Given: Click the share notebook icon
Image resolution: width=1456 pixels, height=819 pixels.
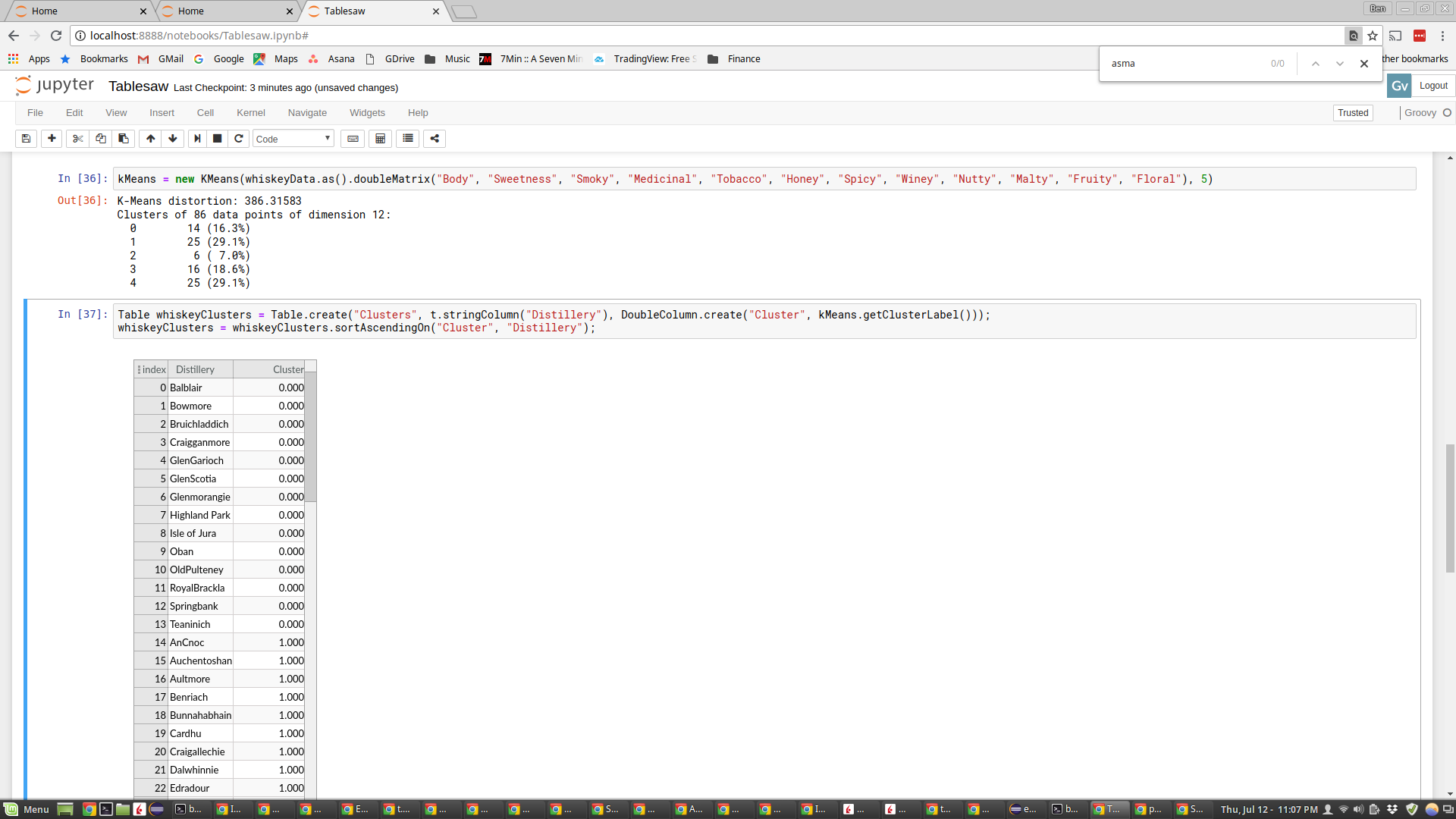Looking at the screenshot, I should point(434,139).
